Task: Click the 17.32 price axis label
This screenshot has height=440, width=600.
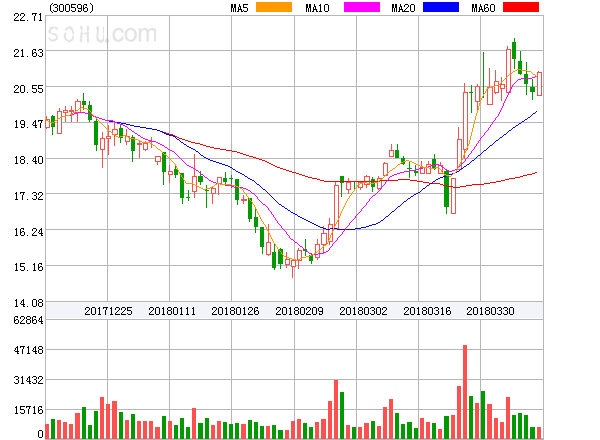Action: pyautogui.click(x=28, y=196)
